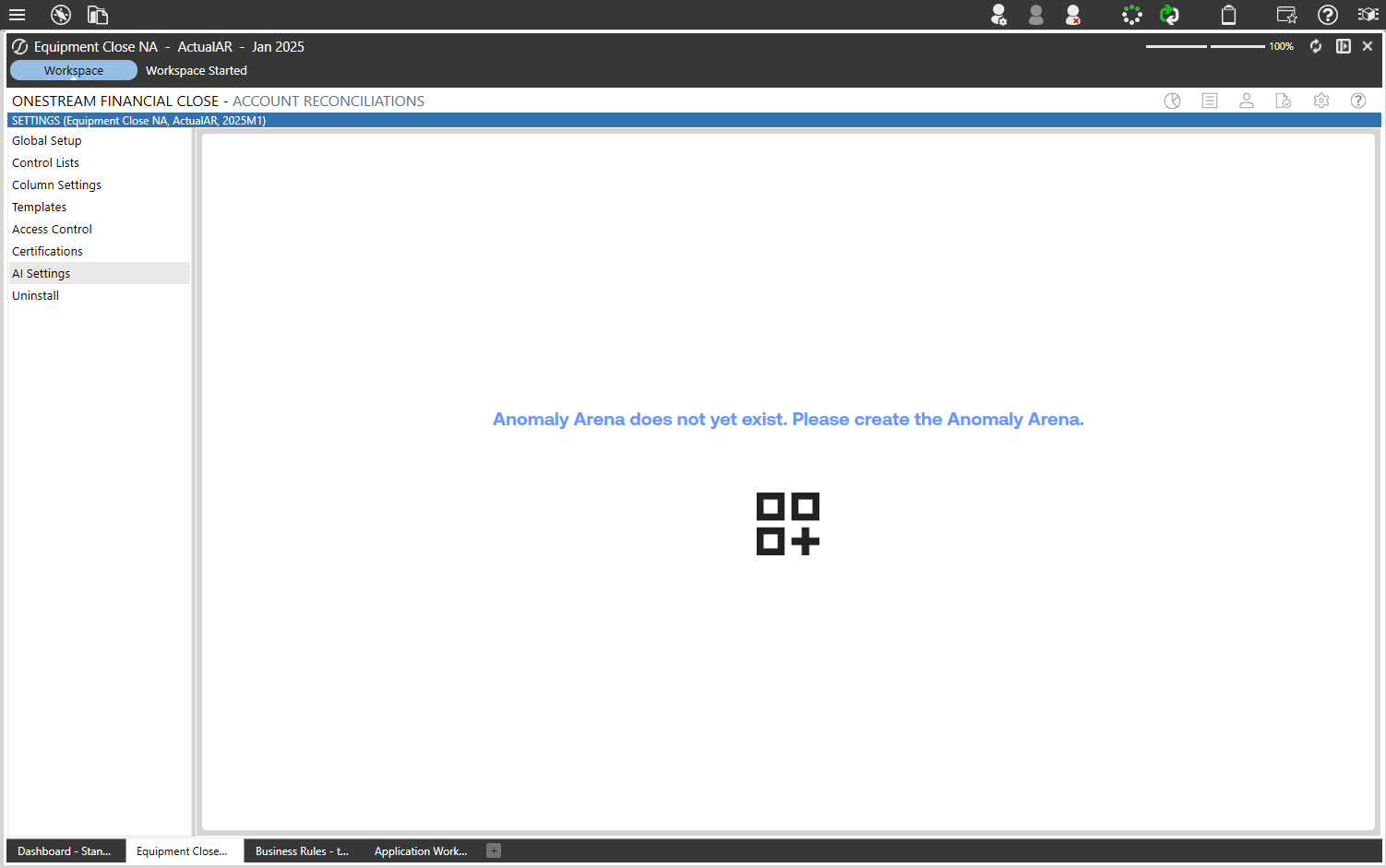Image resolution: width=1386 pixels, height=868 pixels.
Task: Open the favorites window star icon
Action: pos(1286,15)
